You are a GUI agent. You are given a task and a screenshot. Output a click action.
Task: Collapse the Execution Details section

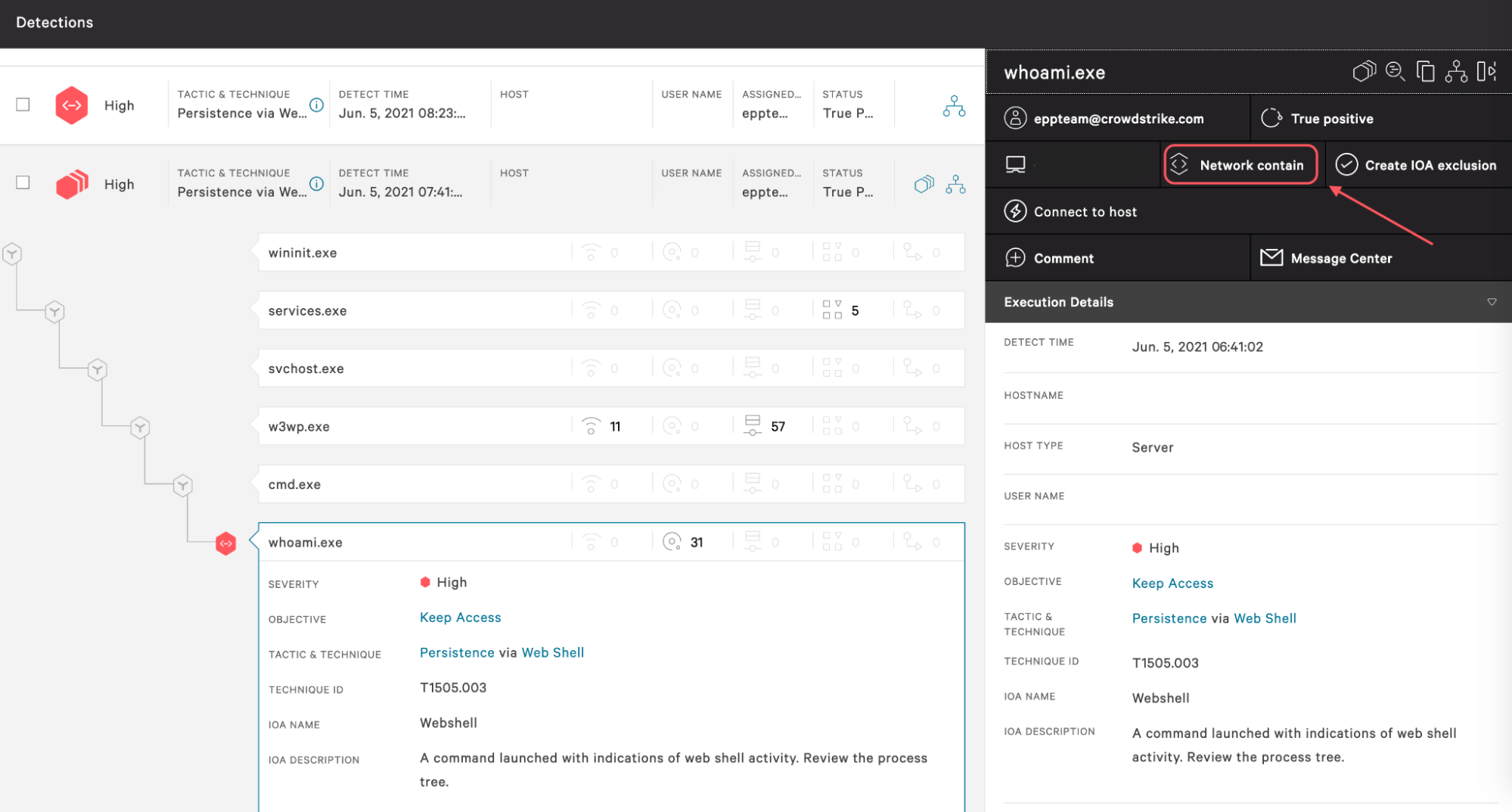coord(1492,302)
